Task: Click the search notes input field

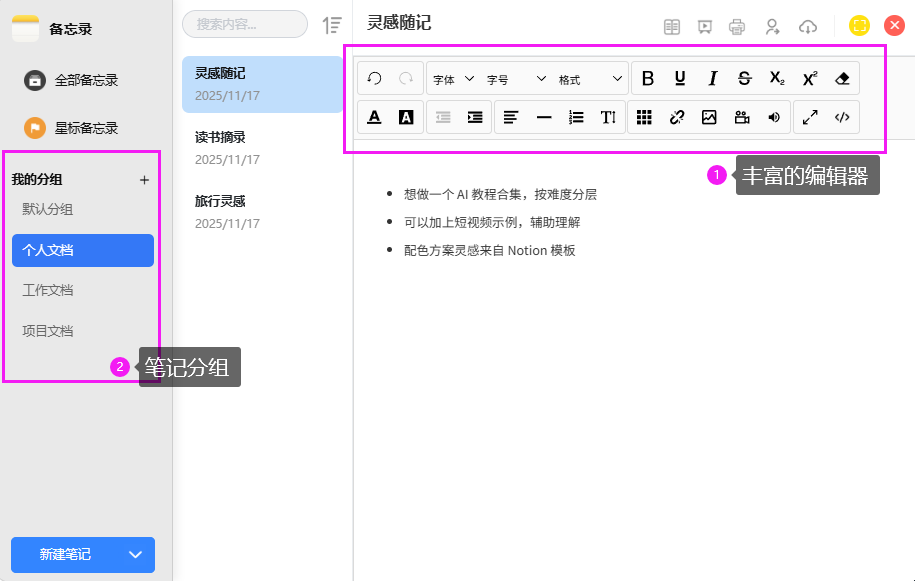Action: point(245,24)
